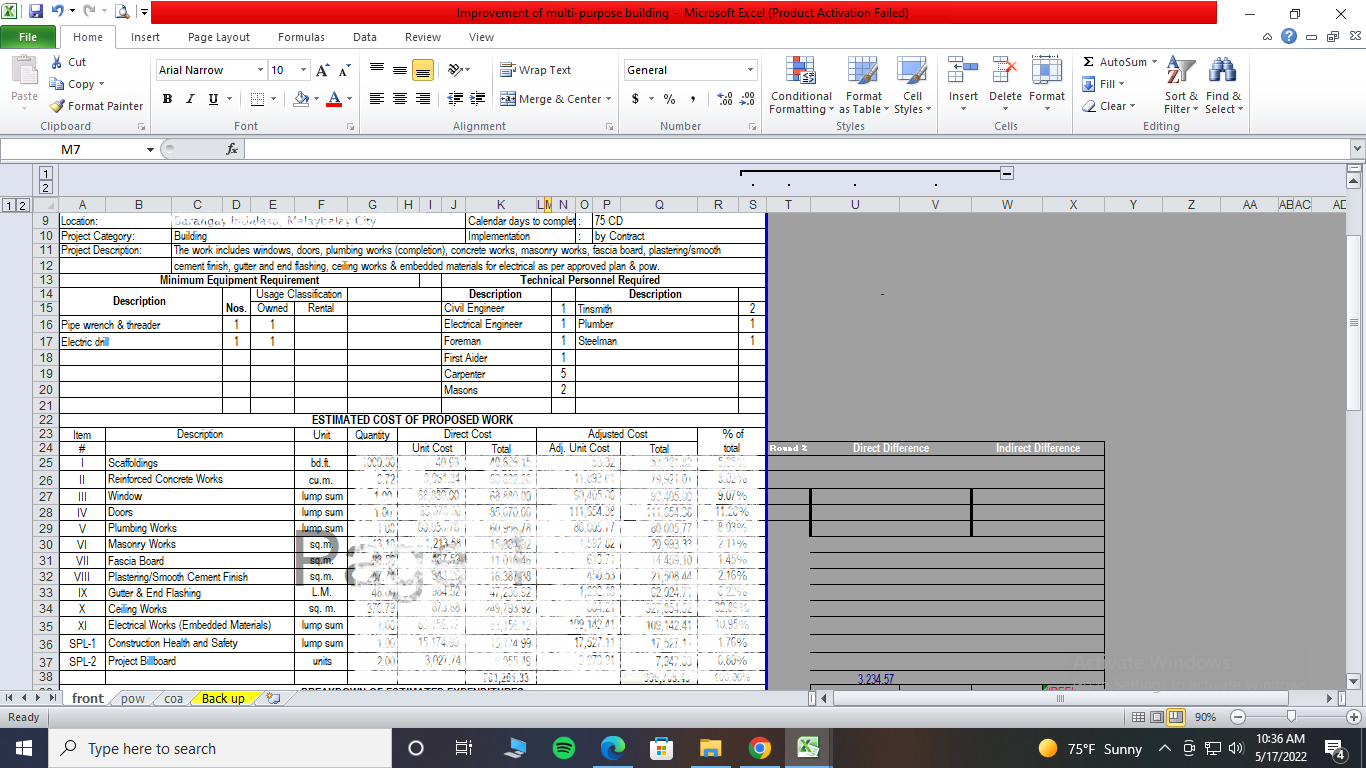
Task: Open Font Color dropdown arrow
Action: (349, 99)
